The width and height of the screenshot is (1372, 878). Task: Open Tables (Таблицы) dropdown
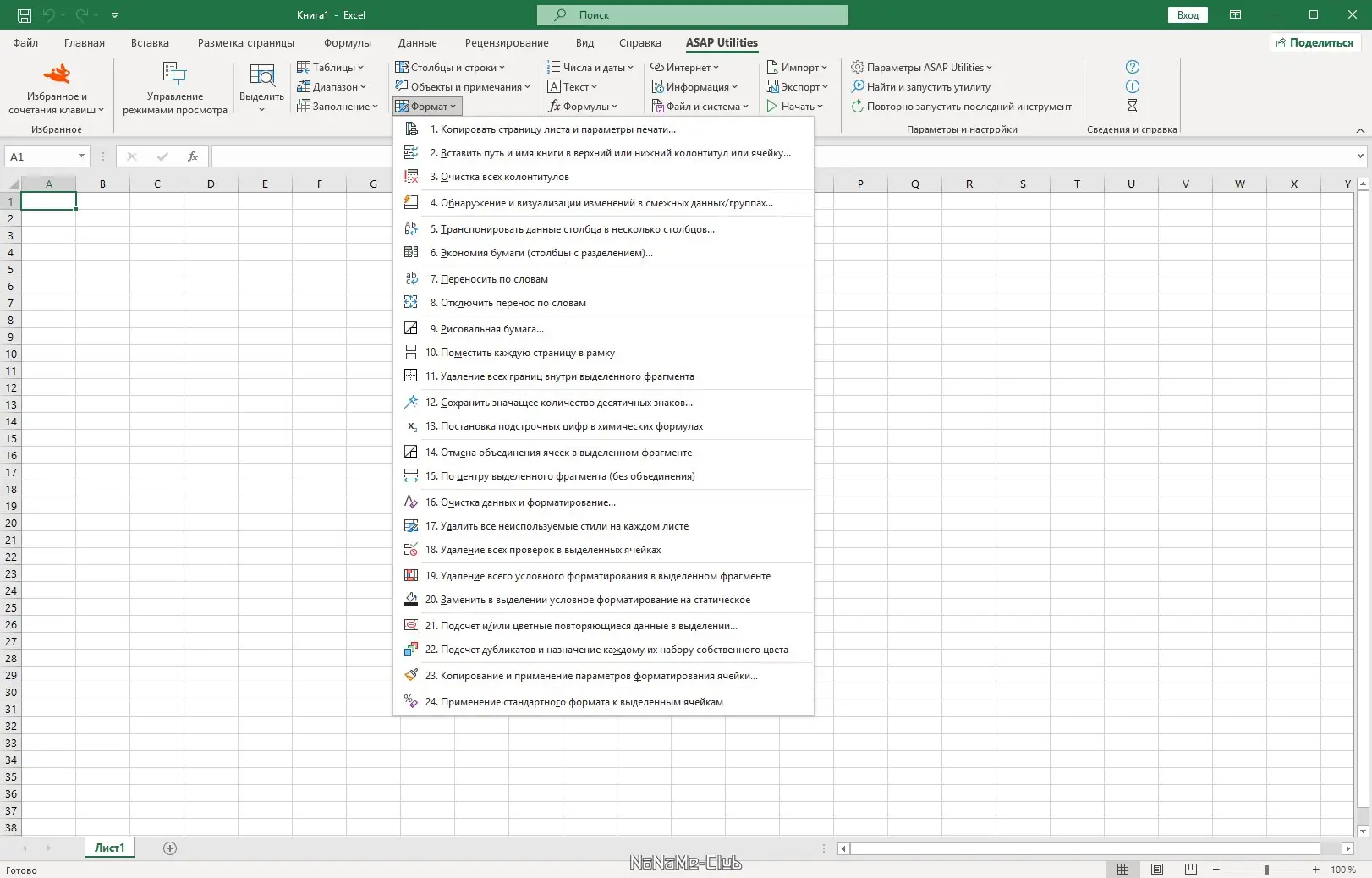pos(330,68)
